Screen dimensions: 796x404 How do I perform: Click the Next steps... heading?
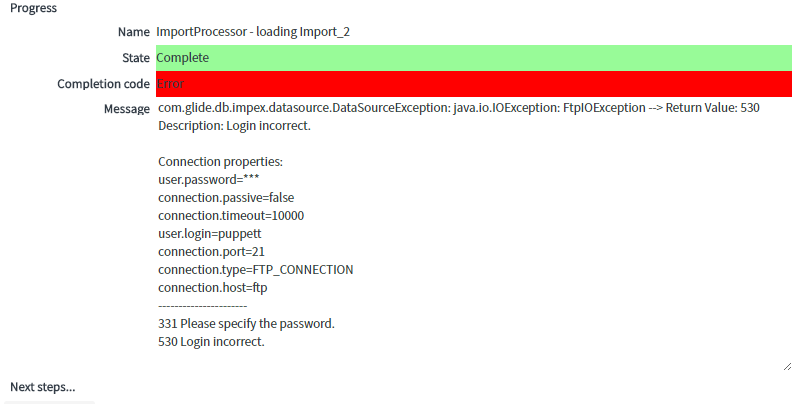click(43, 387)
